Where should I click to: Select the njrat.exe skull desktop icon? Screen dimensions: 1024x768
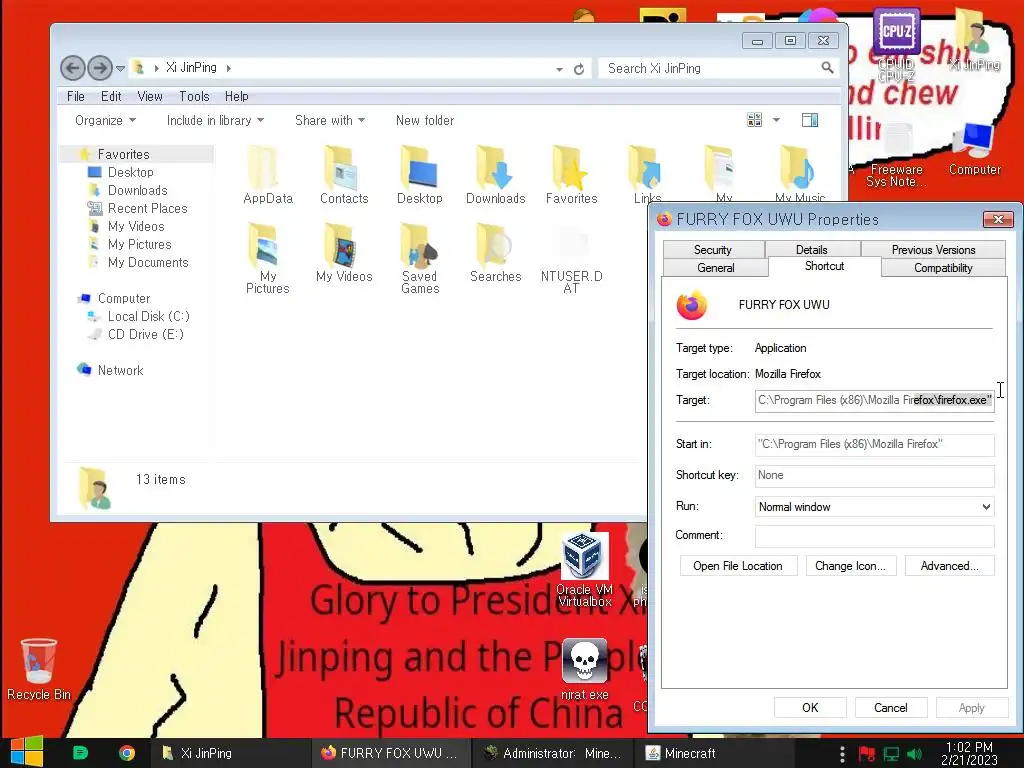click(584, 669)
